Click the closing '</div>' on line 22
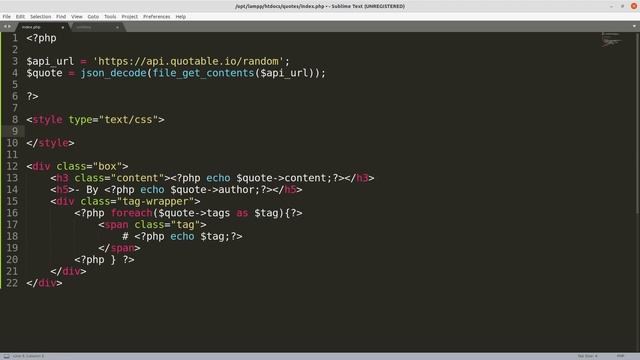This screenshot has width=640, height=360. (44, 283)
